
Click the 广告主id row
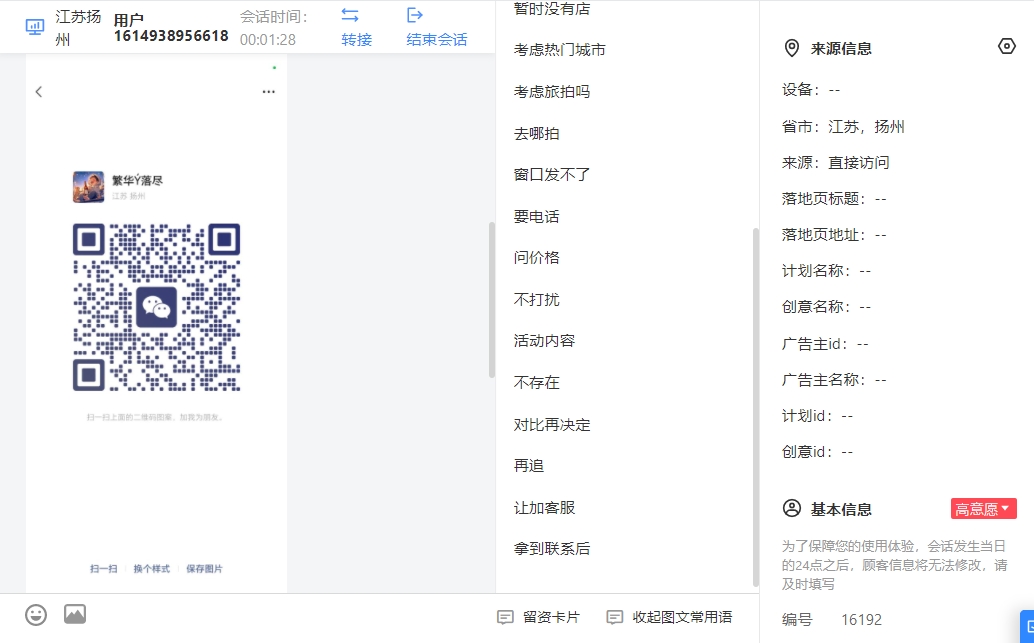pyautogui.click(x=825, y=344)
